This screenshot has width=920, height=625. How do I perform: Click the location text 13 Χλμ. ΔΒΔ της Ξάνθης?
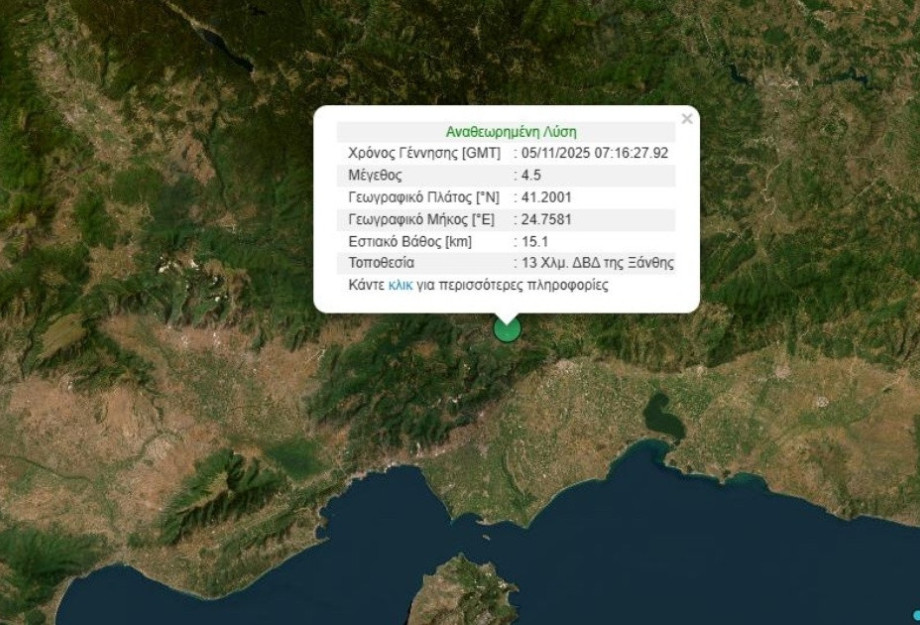click(x=597, y=263)
